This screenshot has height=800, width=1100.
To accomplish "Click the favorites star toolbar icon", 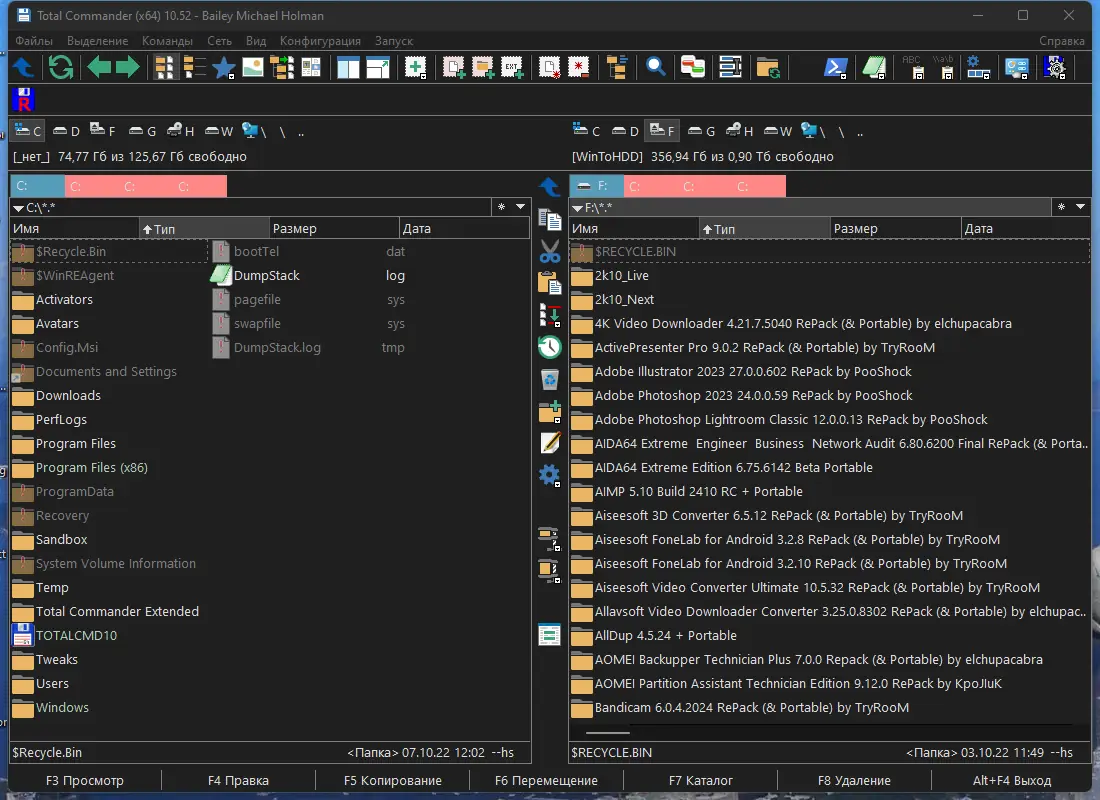I will (x=223, y=67).
